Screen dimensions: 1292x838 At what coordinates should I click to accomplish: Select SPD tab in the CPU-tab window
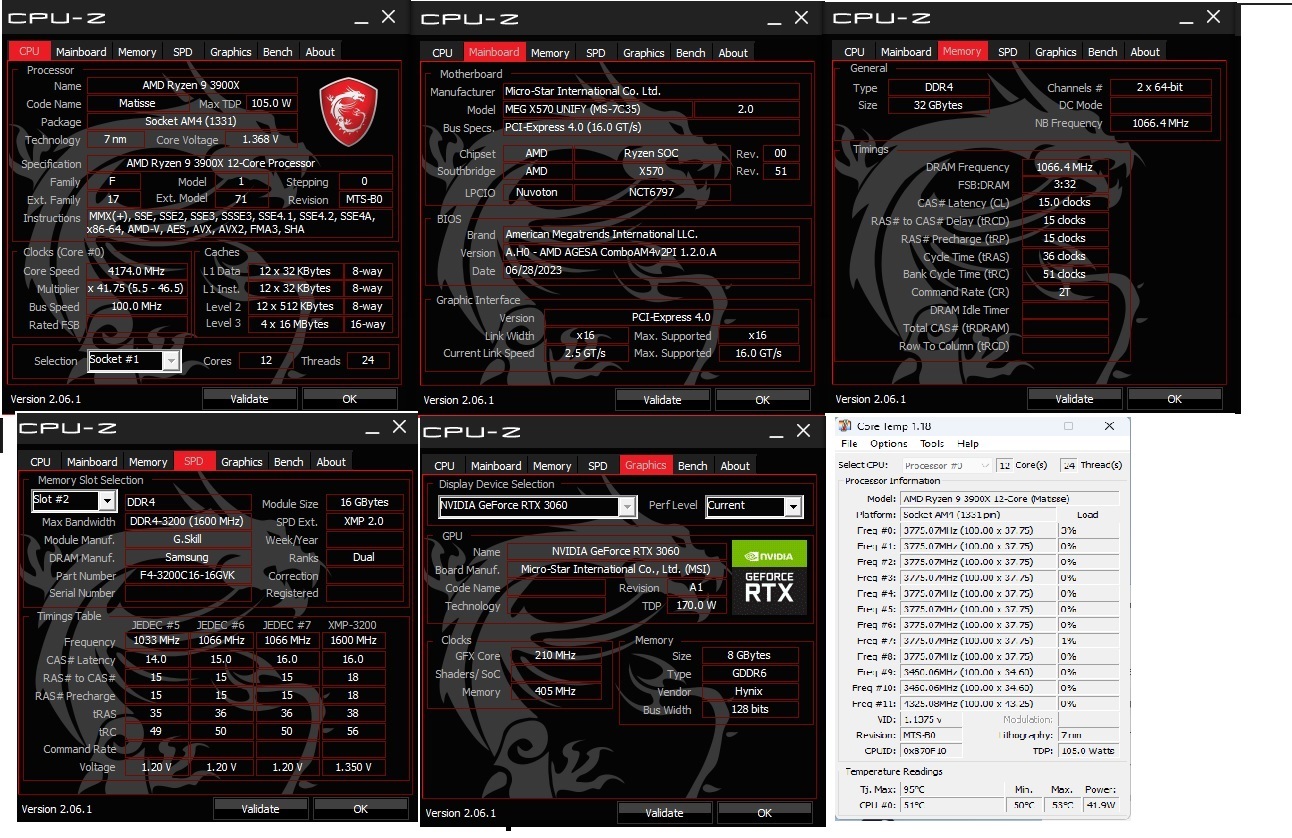pyautogui.click(x=183, y=52)
